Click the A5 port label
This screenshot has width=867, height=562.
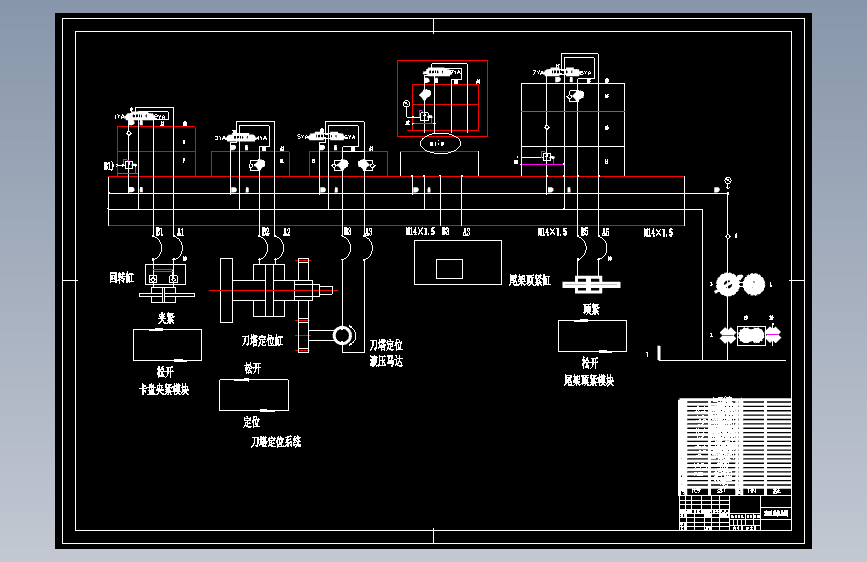point(605,232)
